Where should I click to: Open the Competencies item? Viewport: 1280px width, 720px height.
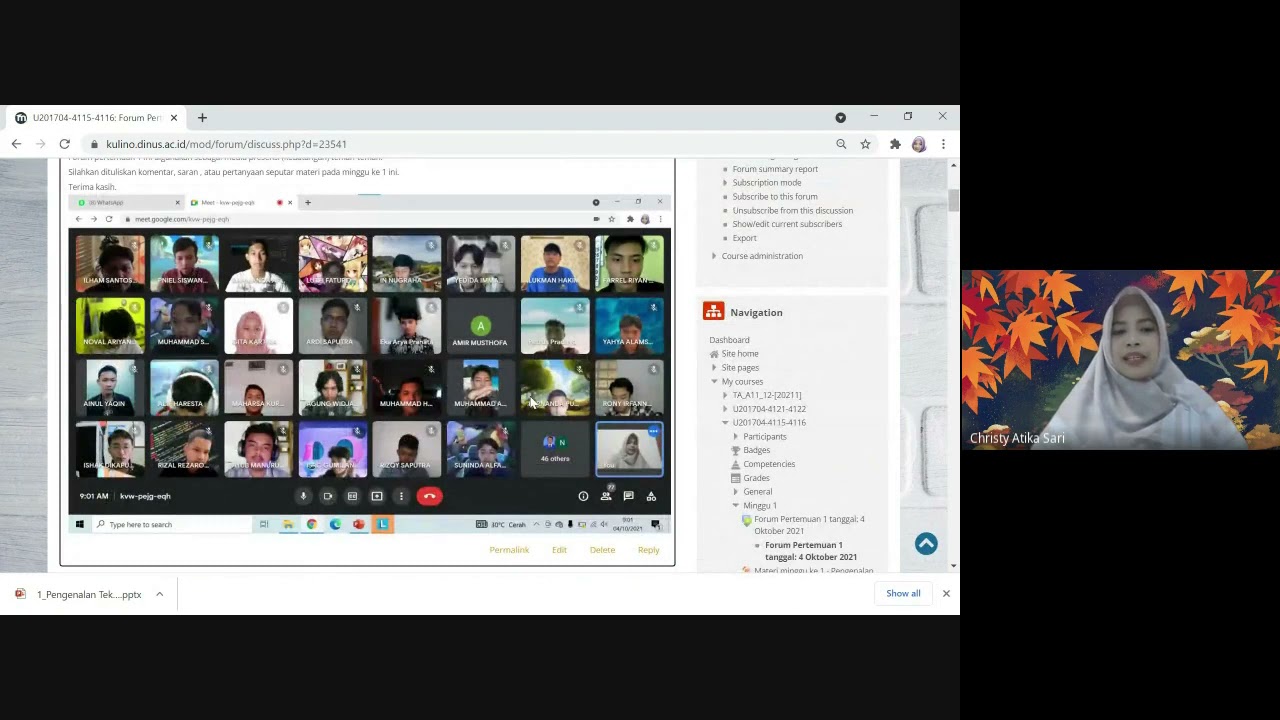769,464
